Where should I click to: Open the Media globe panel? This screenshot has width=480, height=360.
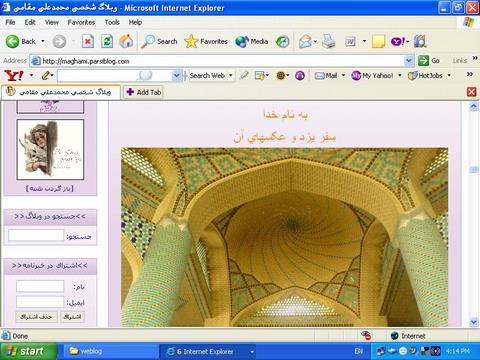(252, 41)
